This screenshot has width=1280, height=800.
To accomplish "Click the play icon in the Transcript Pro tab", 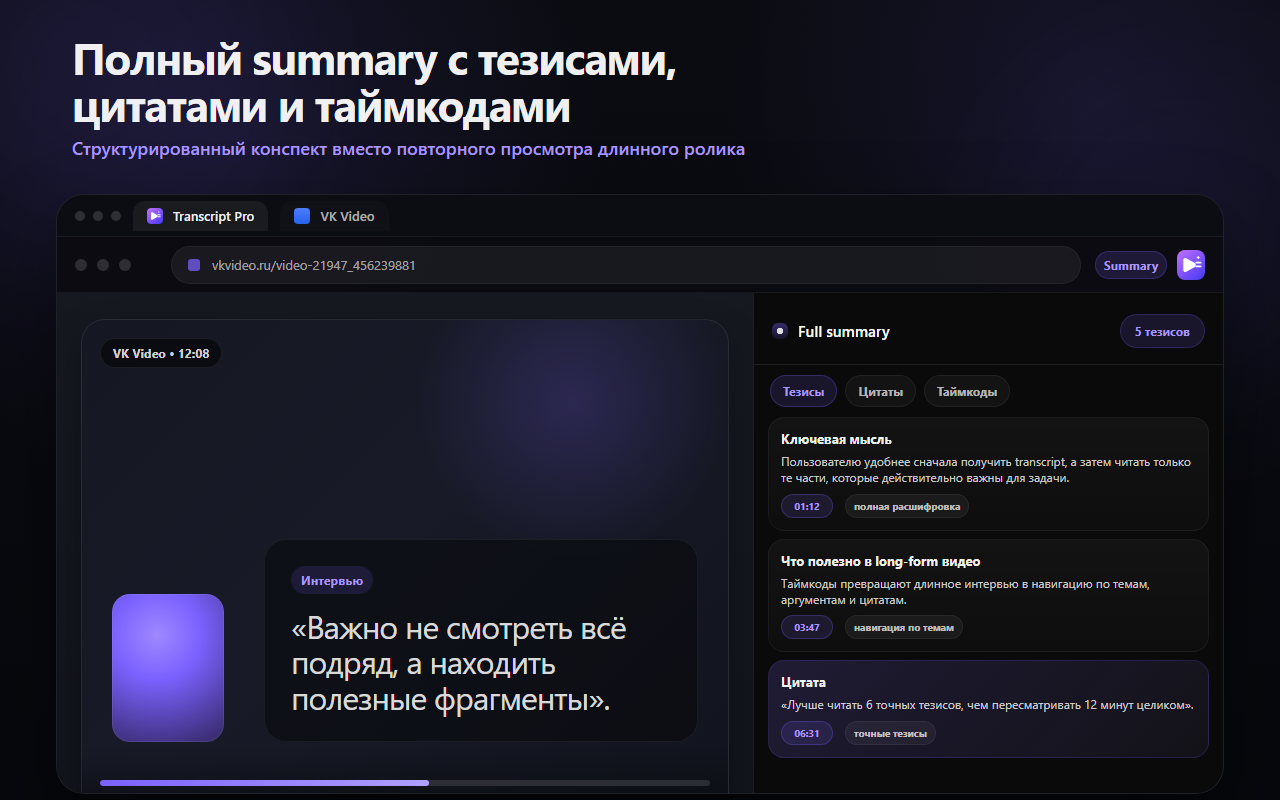I will 154,215.
